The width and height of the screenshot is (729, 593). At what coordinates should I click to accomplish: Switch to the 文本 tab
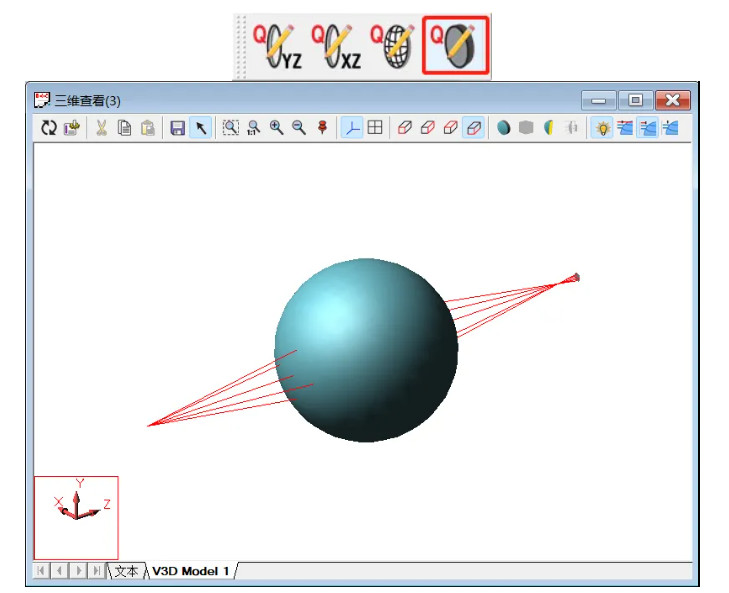(x=127, y=570)
